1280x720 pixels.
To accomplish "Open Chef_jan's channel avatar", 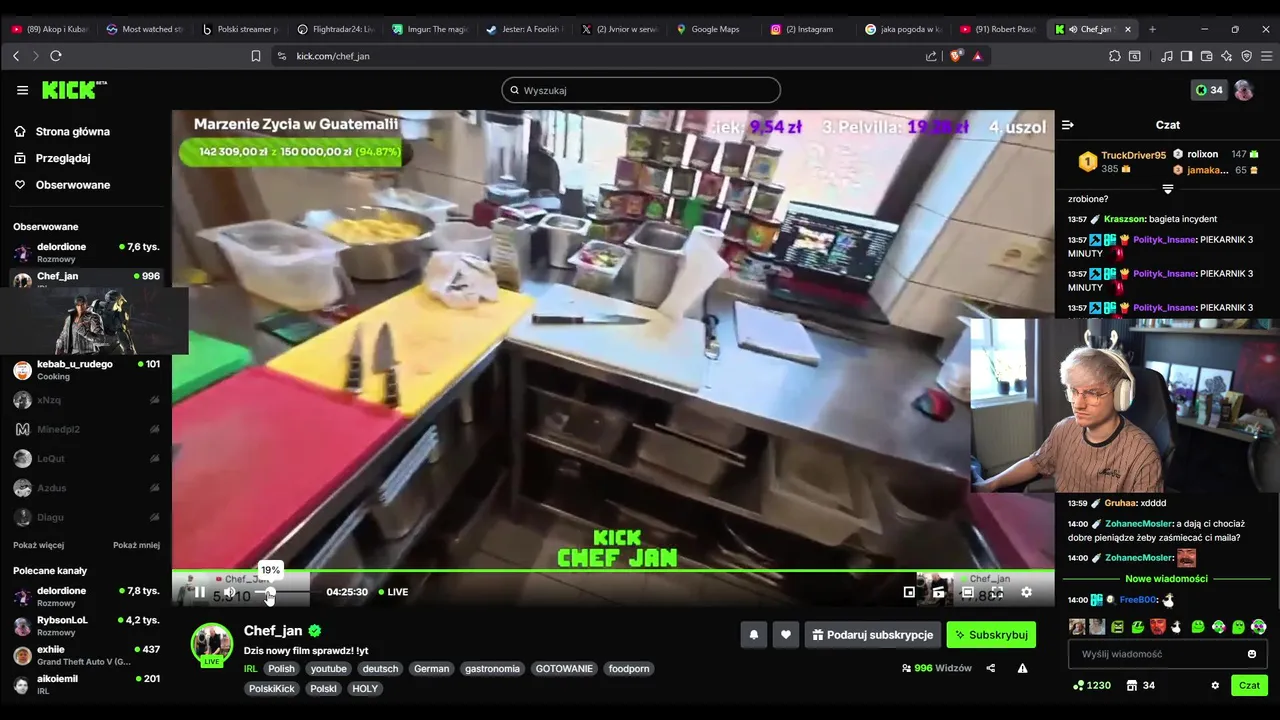I will click(x=212, y=644).
